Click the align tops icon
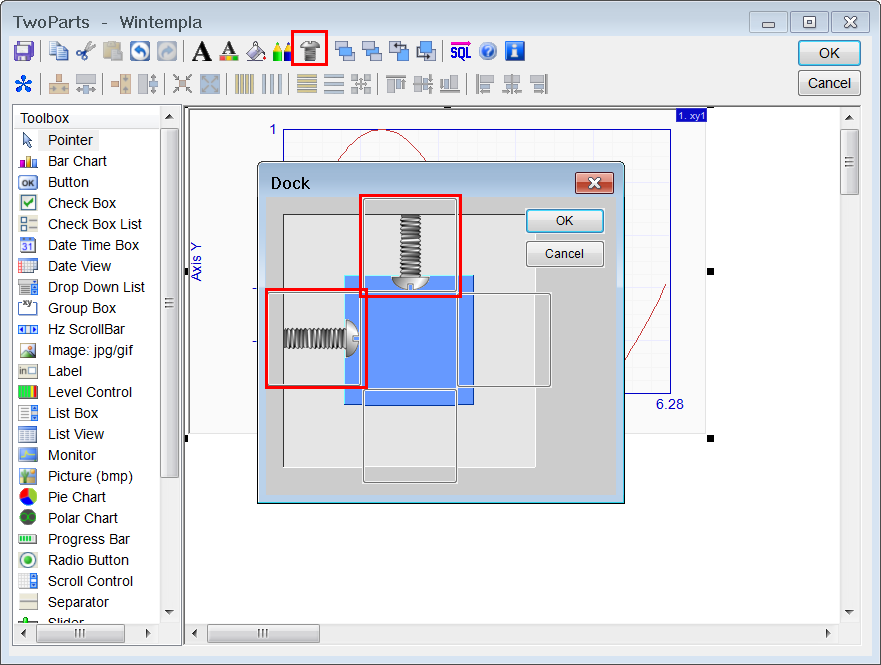881x665 pixels. tap(396, 84)
